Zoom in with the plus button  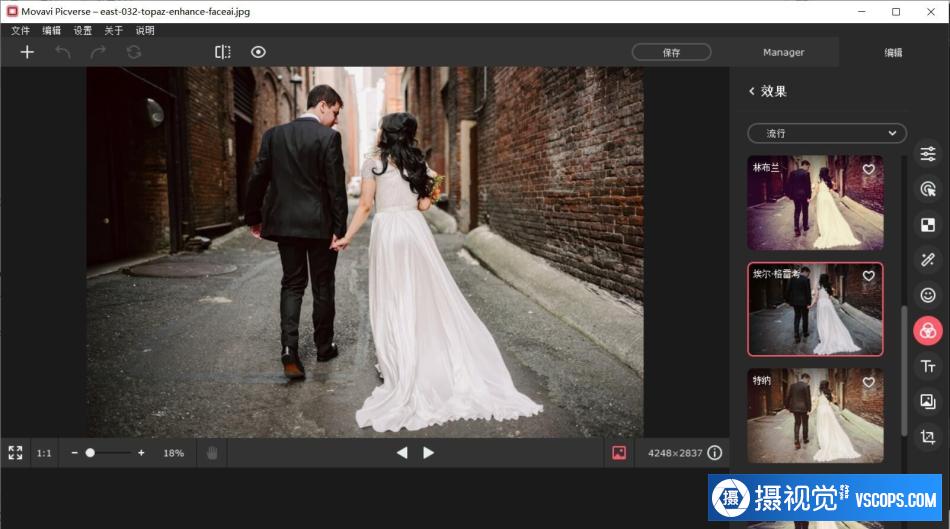(141, 453)
